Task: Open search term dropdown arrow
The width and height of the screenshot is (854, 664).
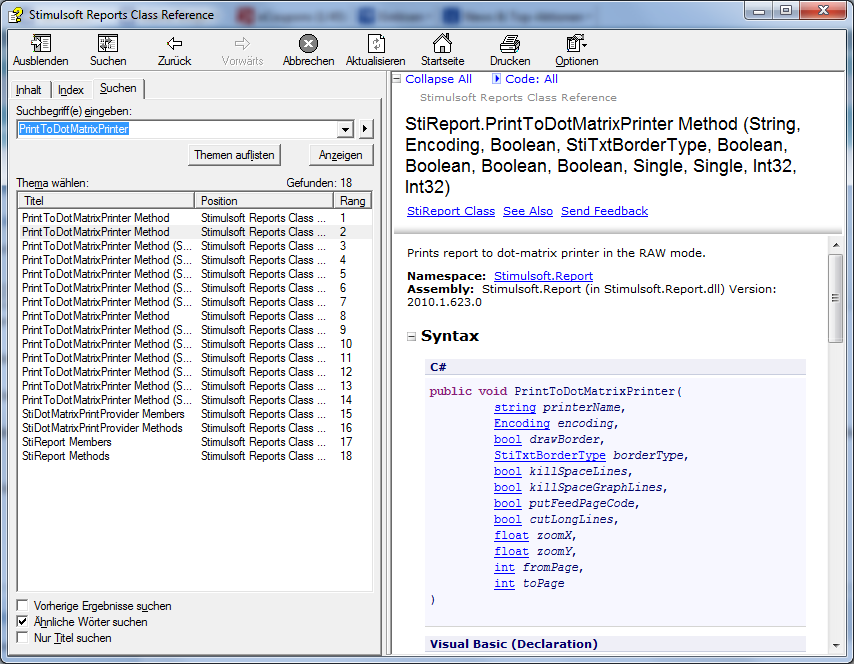Action: coord(345,129)
